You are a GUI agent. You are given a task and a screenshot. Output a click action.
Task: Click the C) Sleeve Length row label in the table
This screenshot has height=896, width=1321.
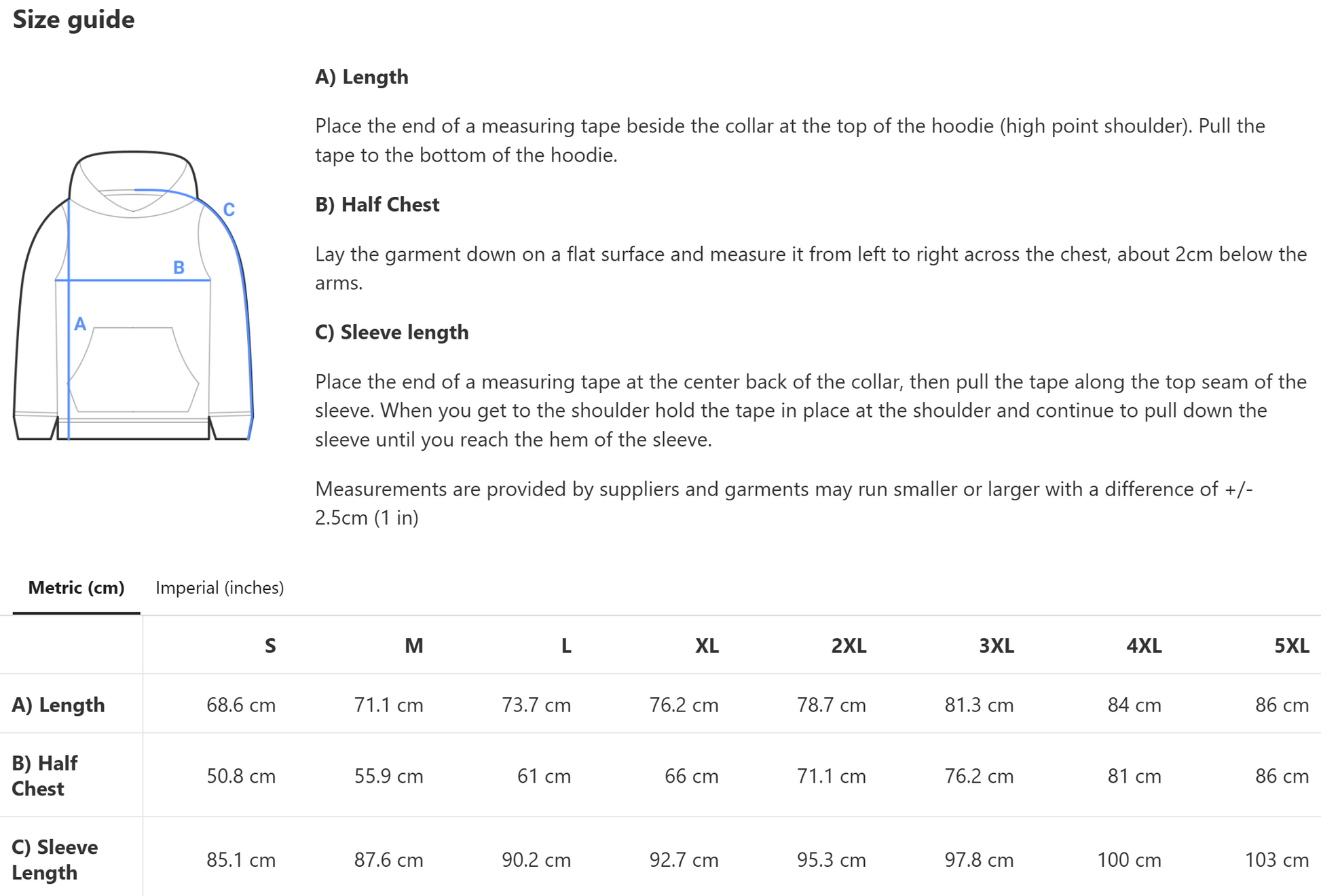(x=55, y=859)
